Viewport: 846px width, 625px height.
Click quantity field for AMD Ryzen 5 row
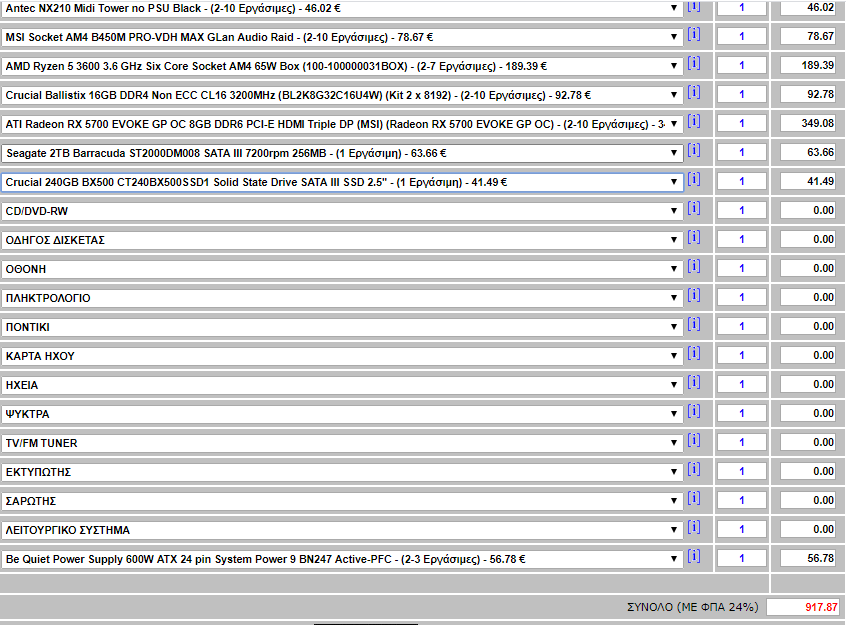pos(742,65)
